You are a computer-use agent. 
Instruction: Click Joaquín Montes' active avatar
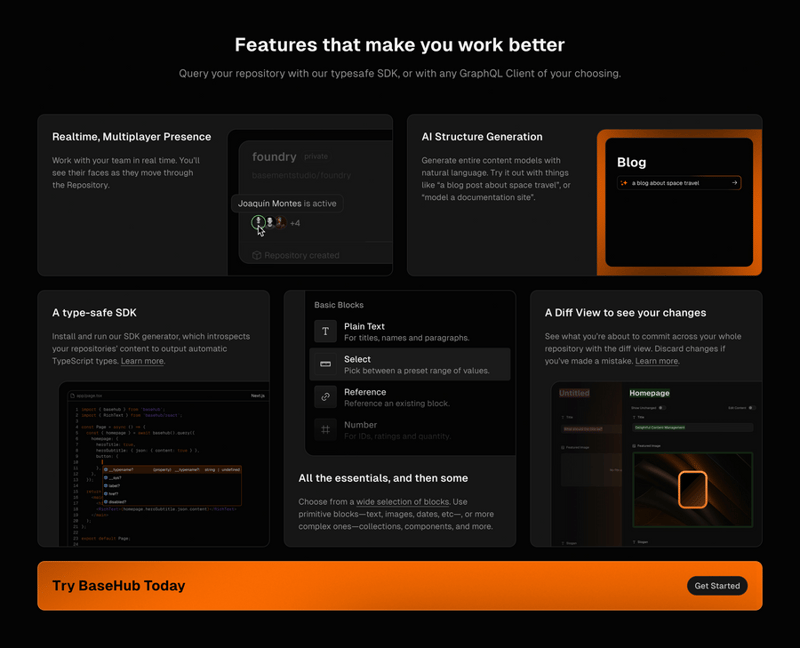258,222
